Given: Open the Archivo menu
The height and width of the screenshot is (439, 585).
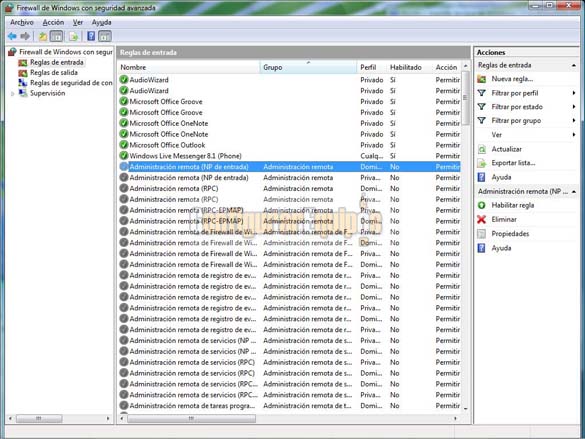Looking at the screenshot, I should (22, 22).
